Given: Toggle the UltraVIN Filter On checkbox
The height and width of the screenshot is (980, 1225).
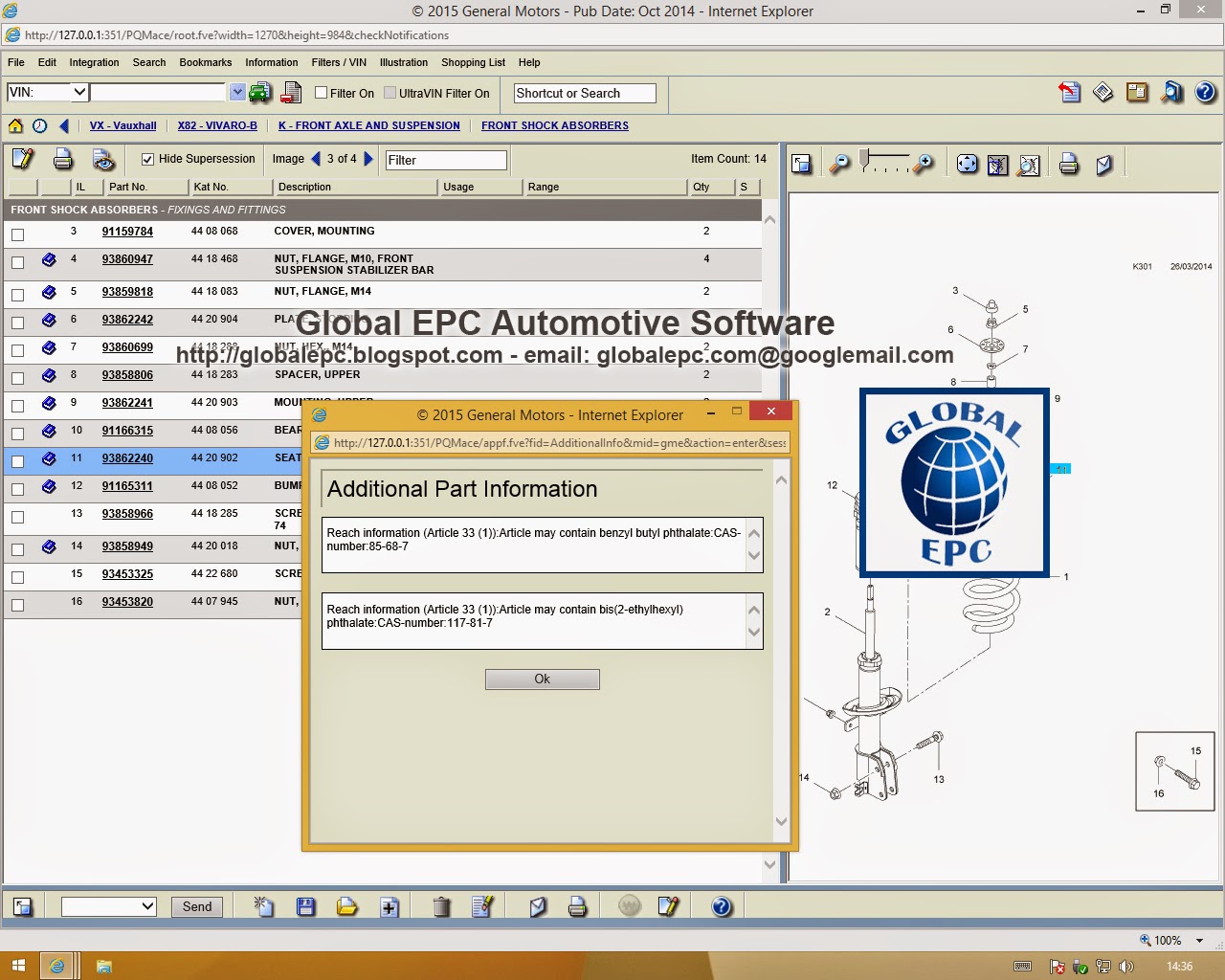Looking at the screenshot, I should (390, 93).
